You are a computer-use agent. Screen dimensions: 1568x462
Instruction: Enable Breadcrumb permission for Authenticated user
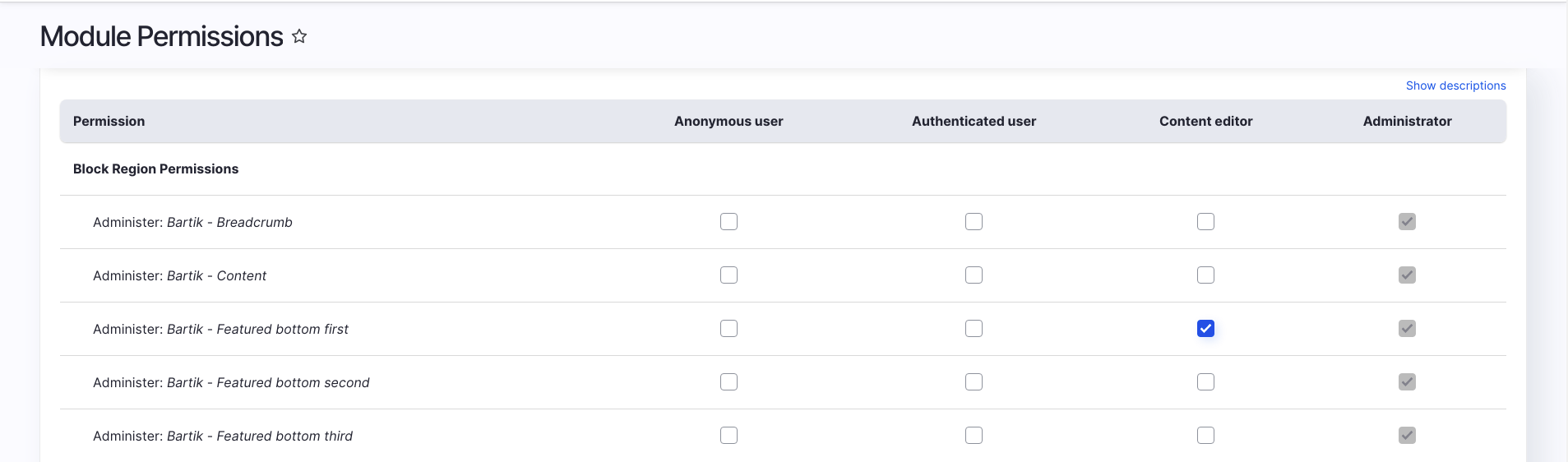coord(974,222)
